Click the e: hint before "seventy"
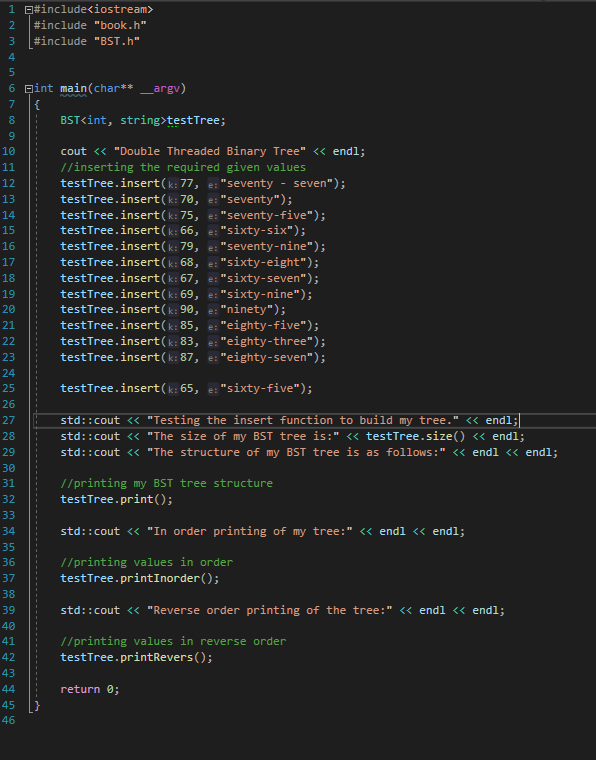Viewport: 596px width, 760px height. pos(213,200)
